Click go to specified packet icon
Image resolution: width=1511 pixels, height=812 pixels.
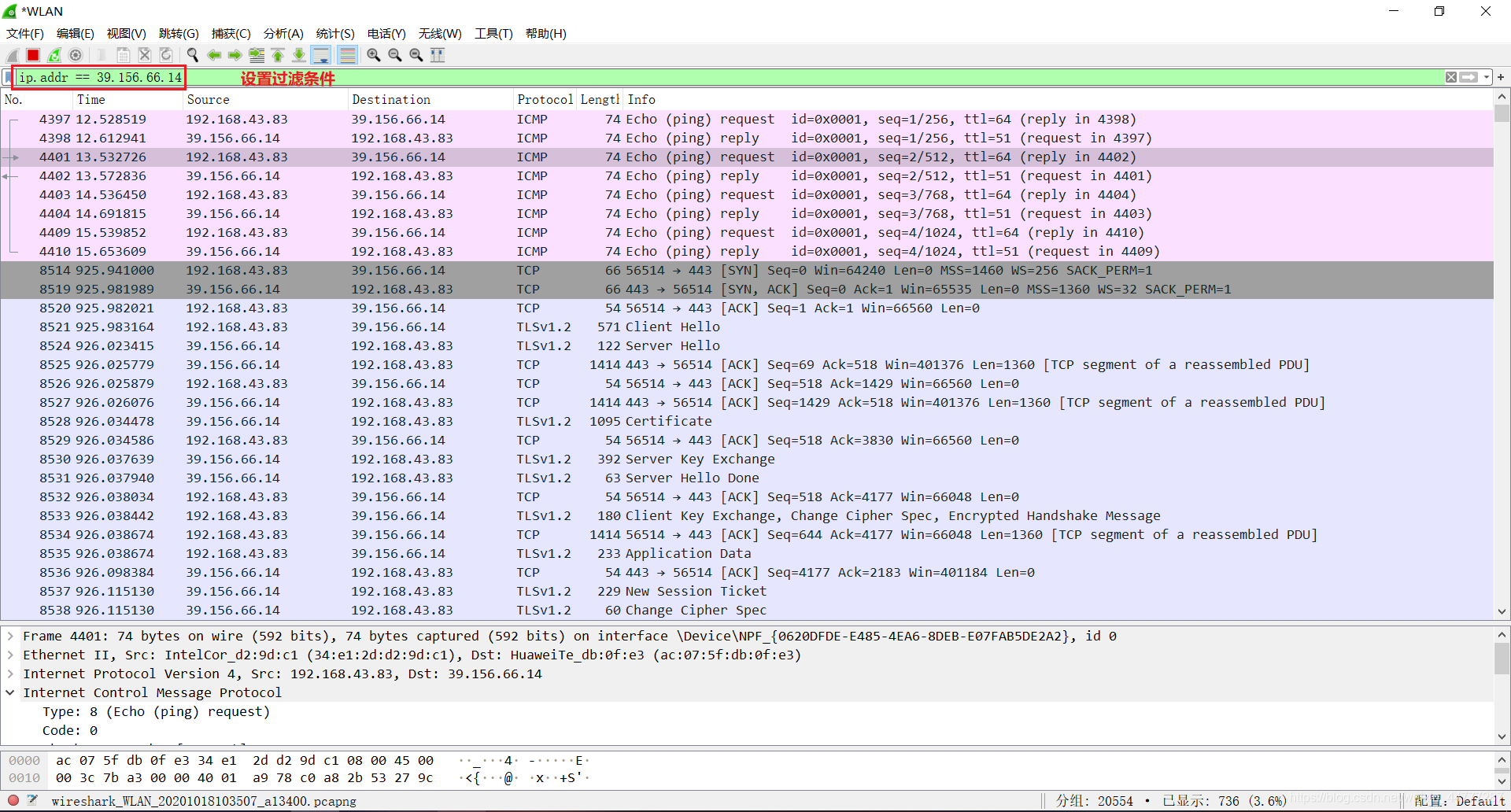click(x=257, y=55)
